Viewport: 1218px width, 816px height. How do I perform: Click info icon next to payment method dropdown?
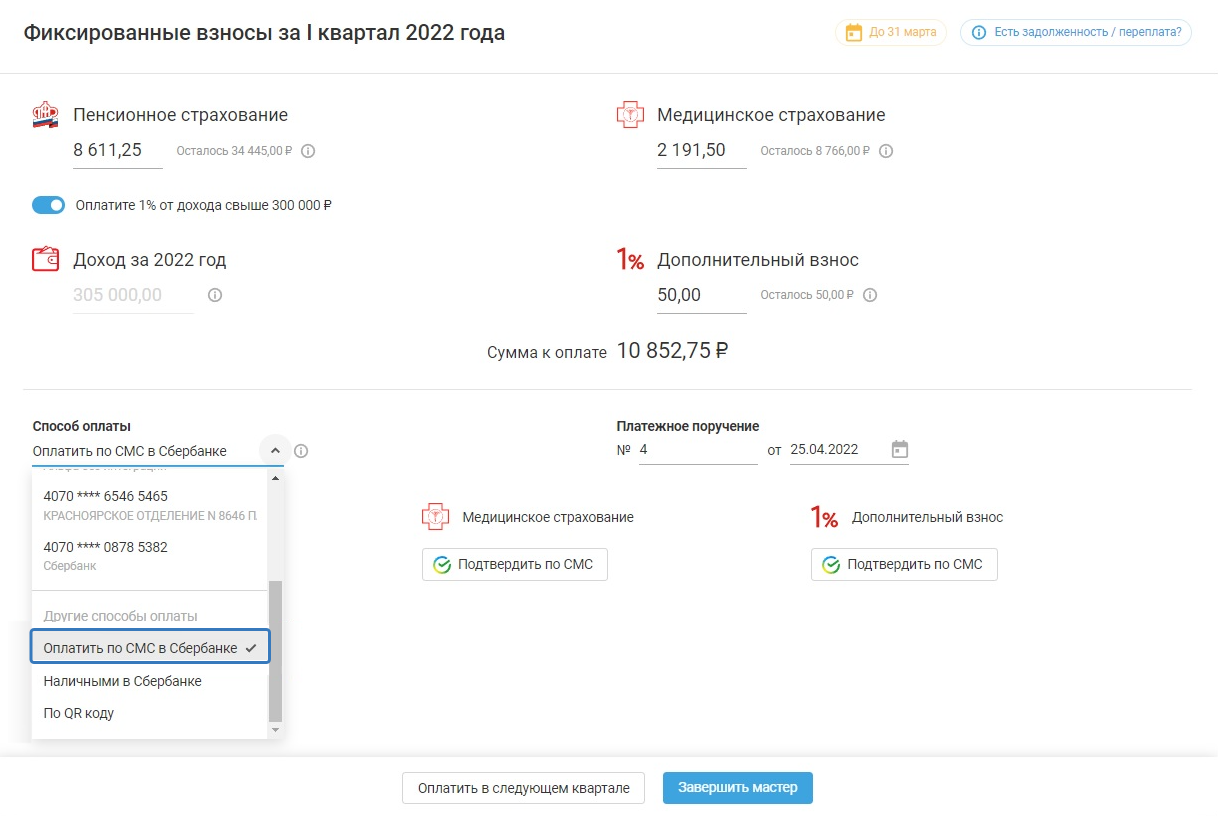click(302, 451)
